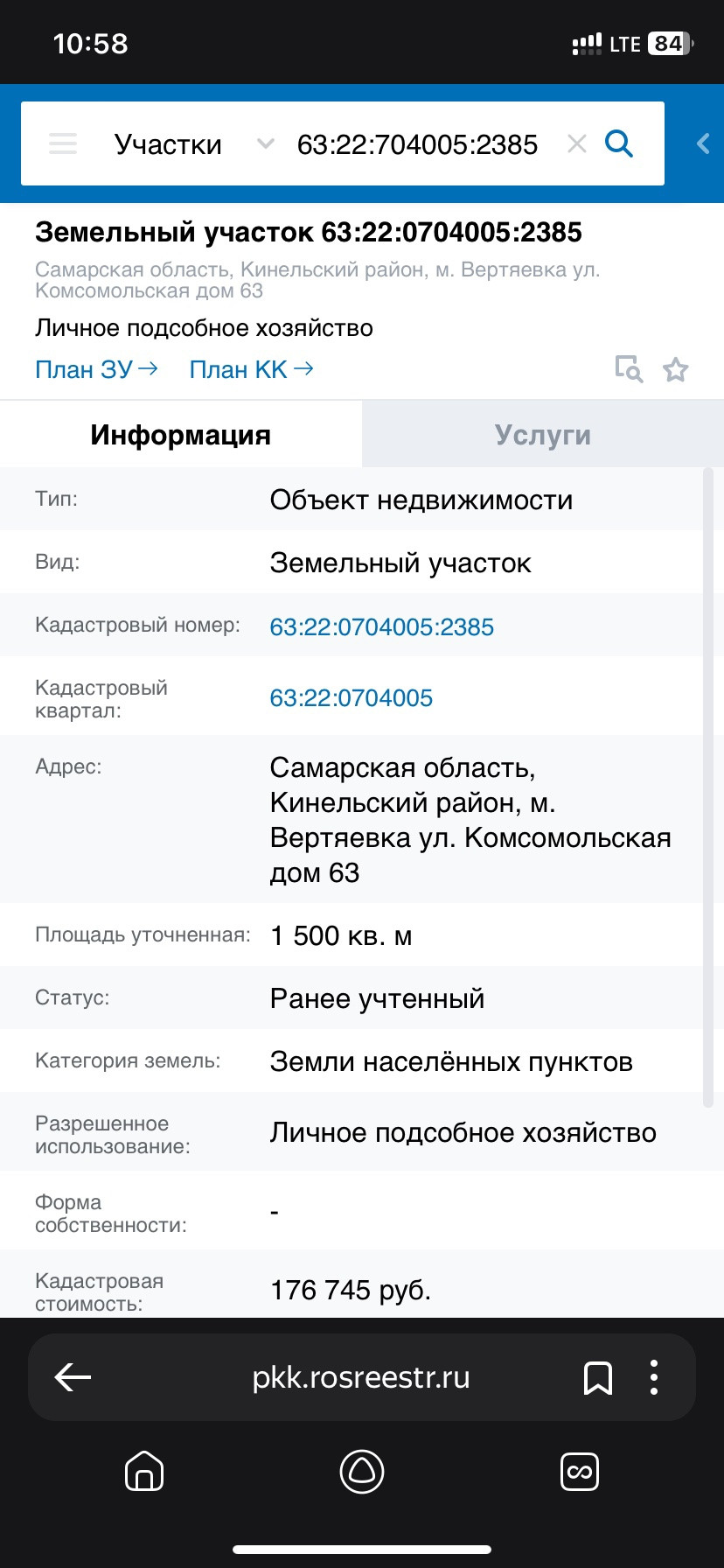This screenshot has height=1568, width=724.
Task: Clear the cadastral number search field
Action: pos(576,143)
